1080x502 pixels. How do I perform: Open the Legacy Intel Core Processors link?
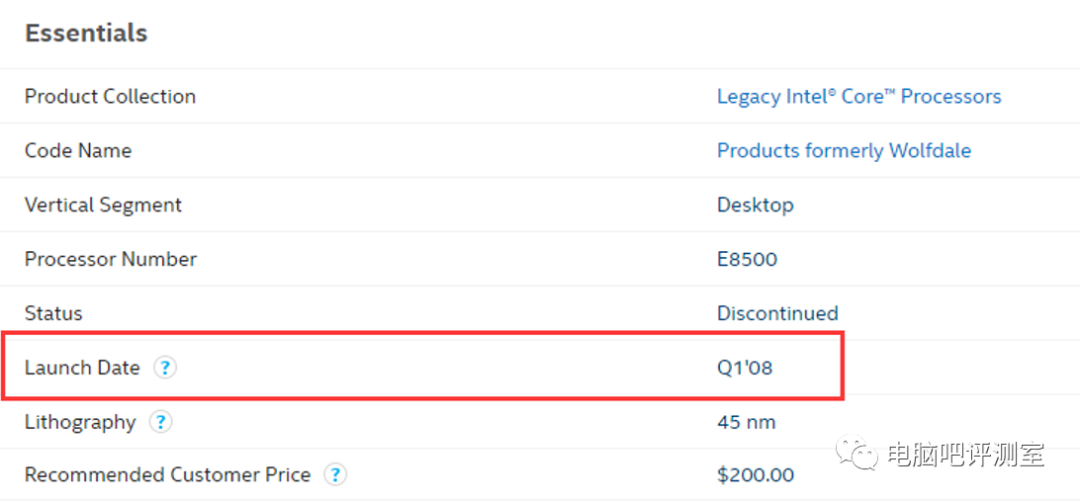[x=858, y=97]
